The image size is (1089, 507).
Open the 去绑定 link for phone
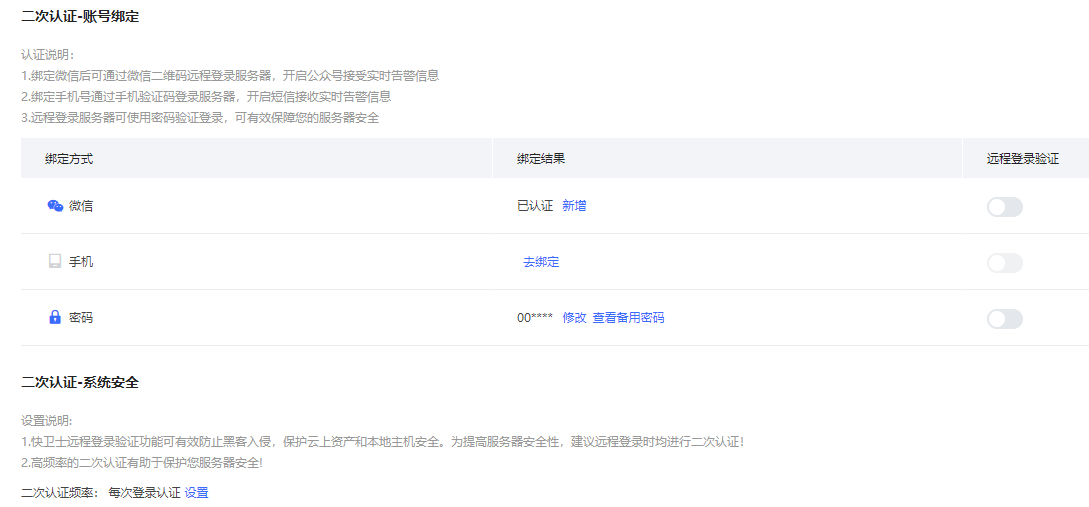tap(541, 262)
